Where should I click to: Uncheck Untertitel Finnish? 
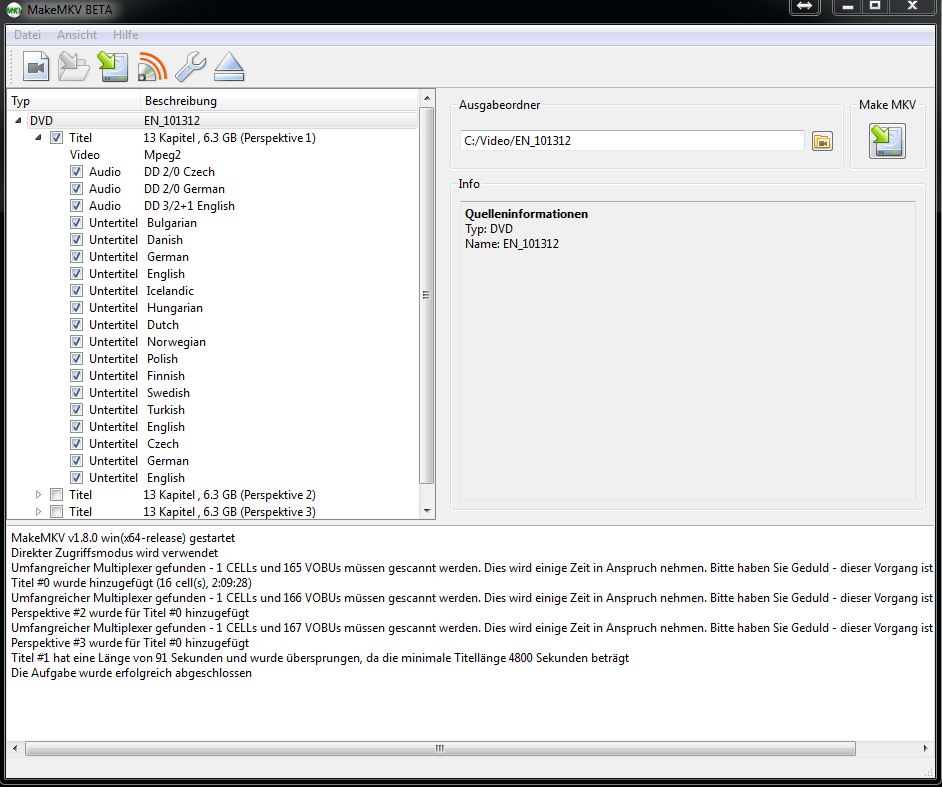click(x=76, y=376)
